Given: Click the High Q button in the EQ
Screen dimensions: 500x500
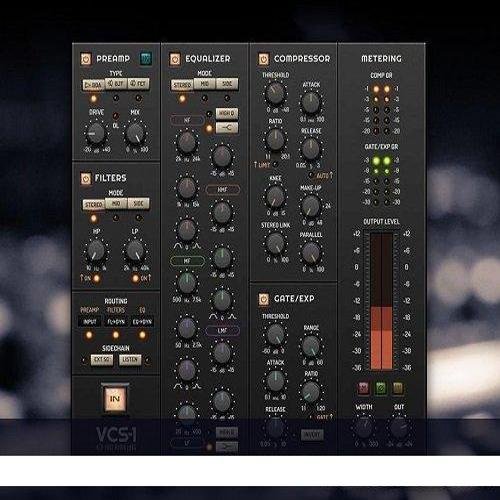Looking at the screenshot, I should tap(227, 113).
